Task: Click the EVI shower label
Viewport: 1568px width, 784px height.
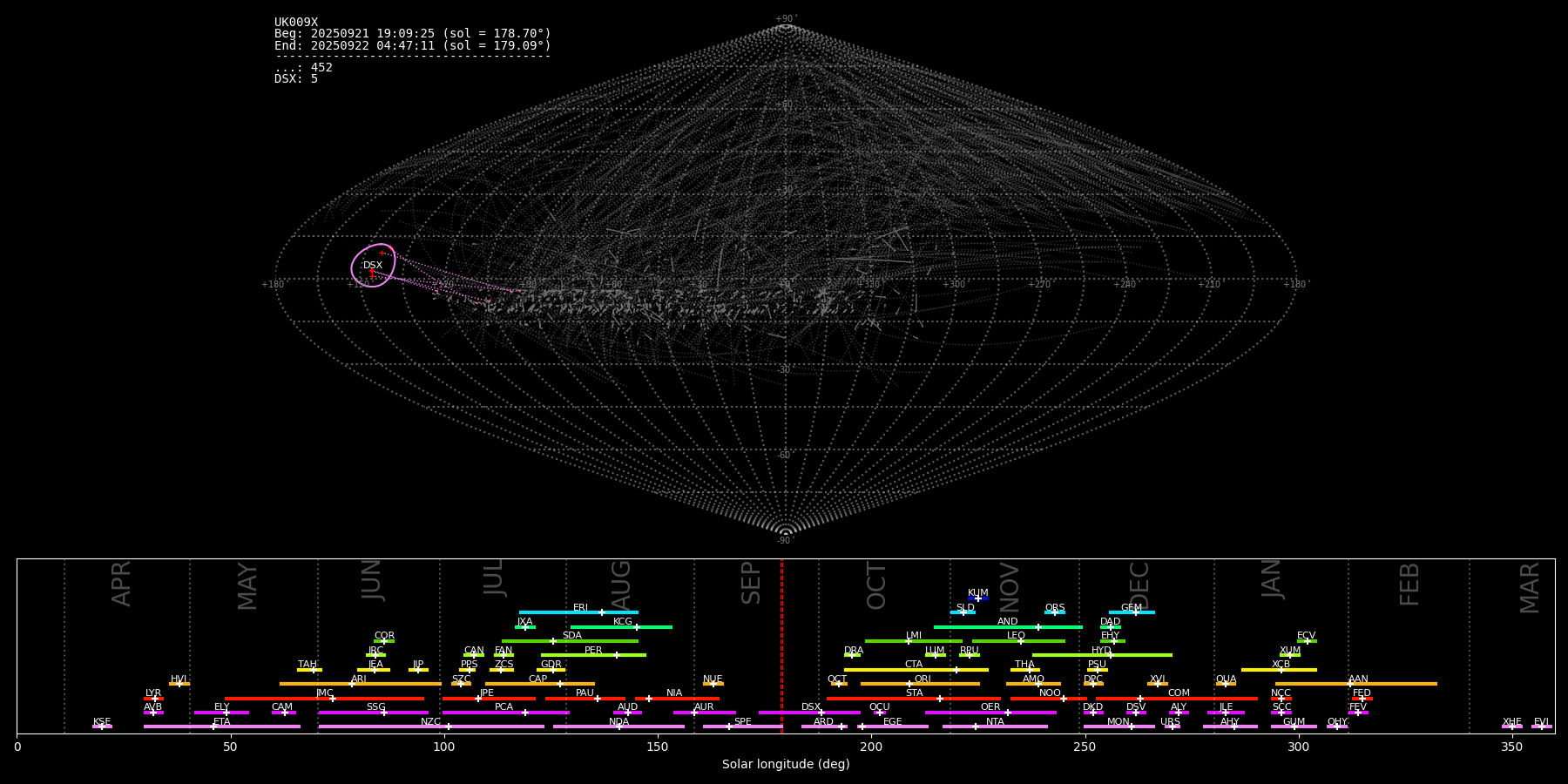Action: [1541, 722]
